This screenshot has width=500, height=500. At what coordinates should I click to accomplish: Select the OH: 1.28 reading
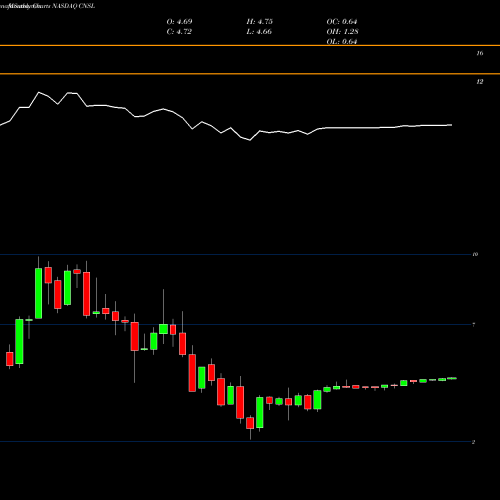tap(343, 32)
